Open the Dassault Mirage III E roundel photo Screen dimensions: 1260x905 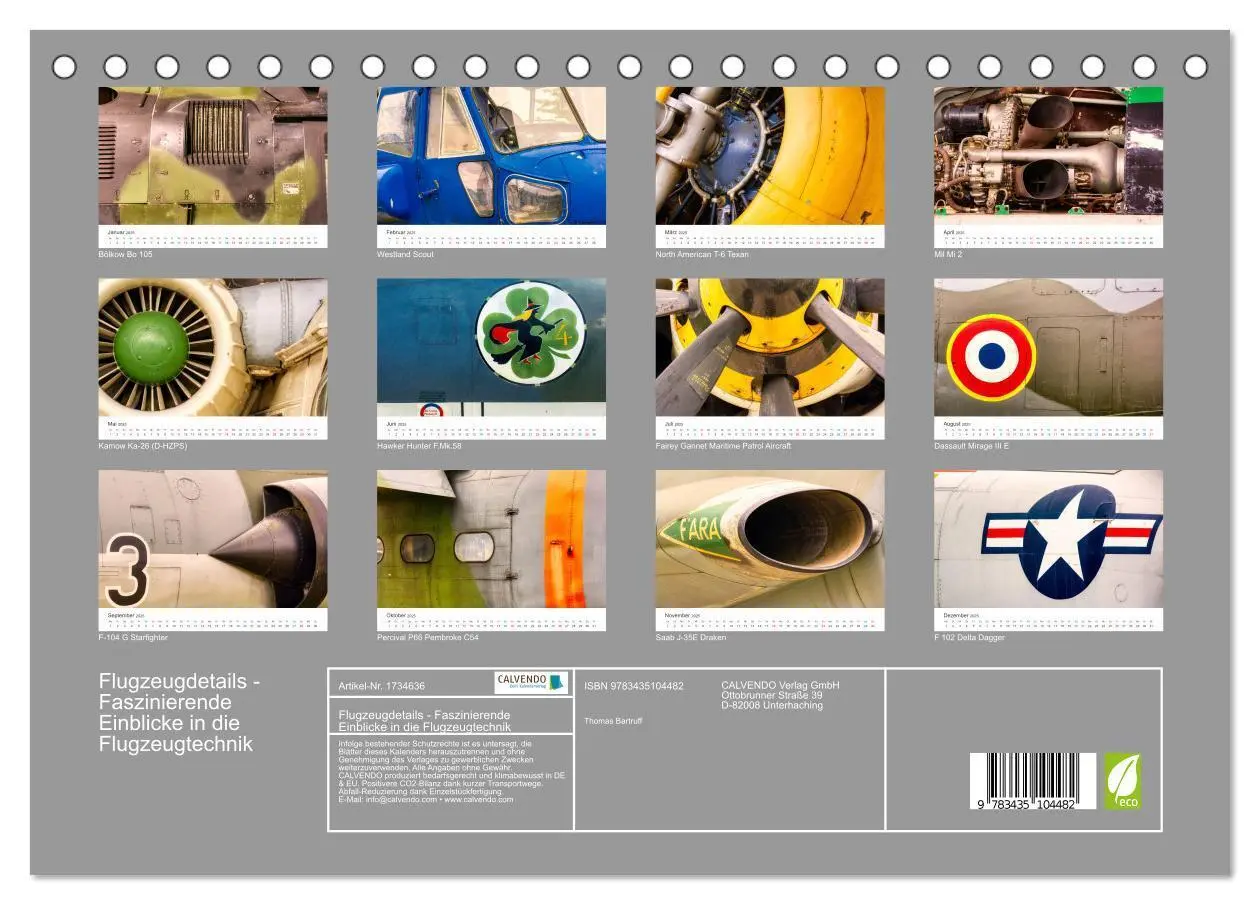(1048, 347)
